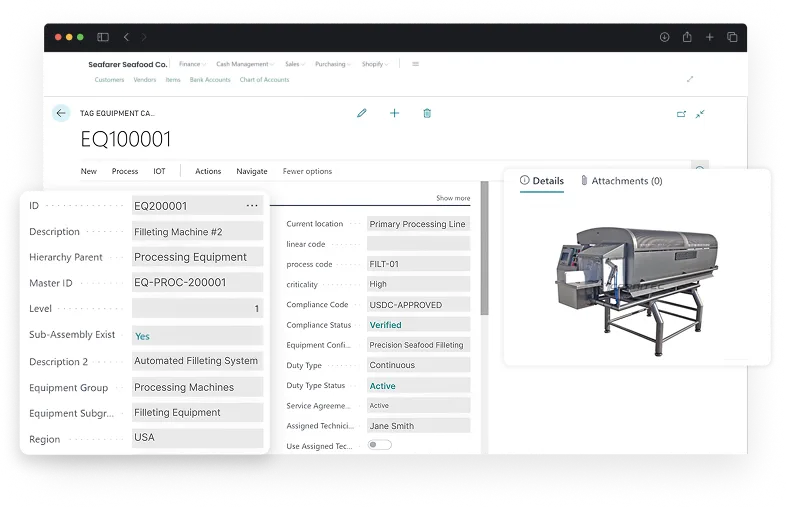Click the Region field USA

(x=197, y=437)
